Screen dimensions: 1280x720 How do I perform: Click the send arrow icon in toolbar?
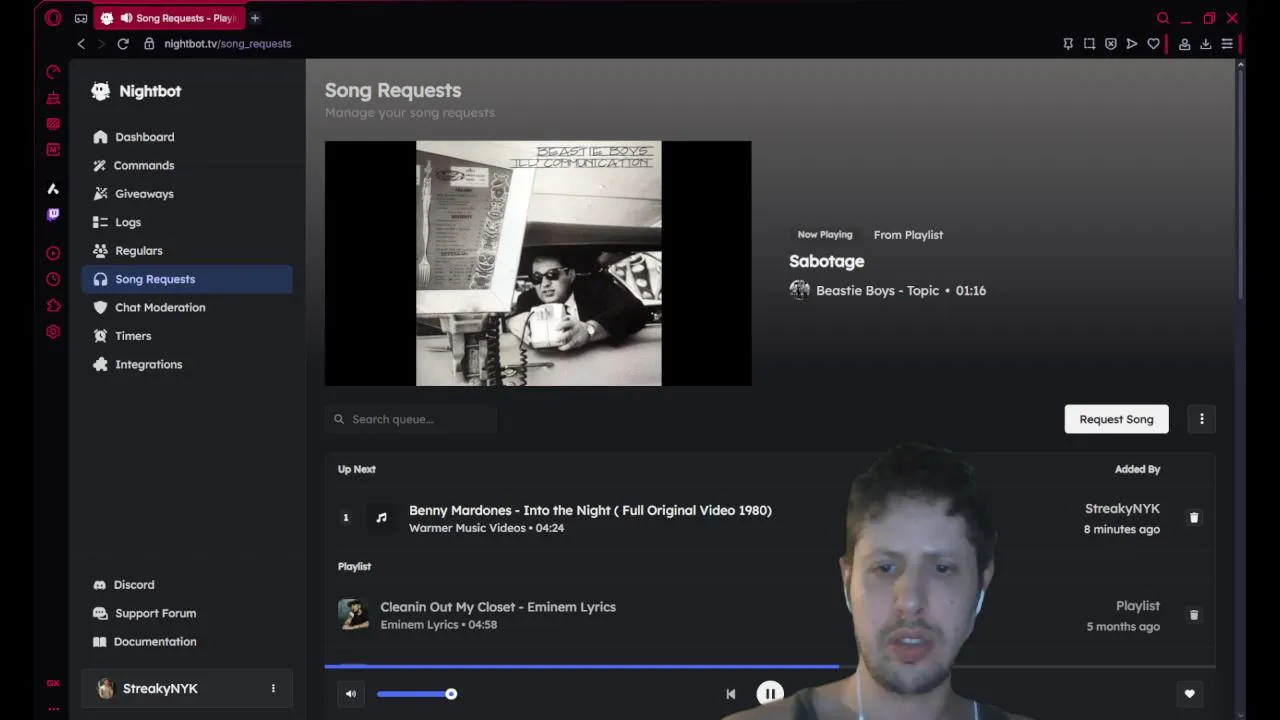click(1132, 44)
